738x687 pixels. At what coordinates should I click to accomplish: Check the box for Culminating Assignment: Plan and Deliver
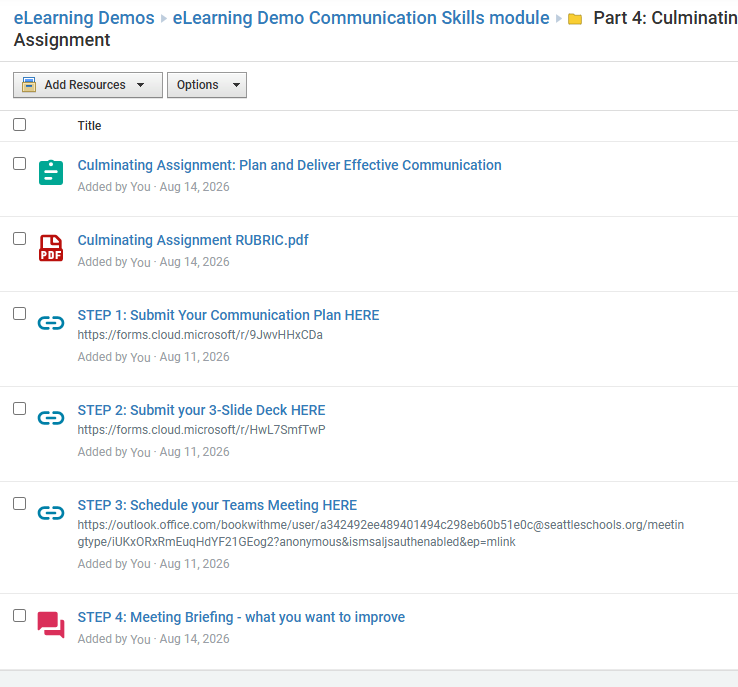tap(19, 163)
